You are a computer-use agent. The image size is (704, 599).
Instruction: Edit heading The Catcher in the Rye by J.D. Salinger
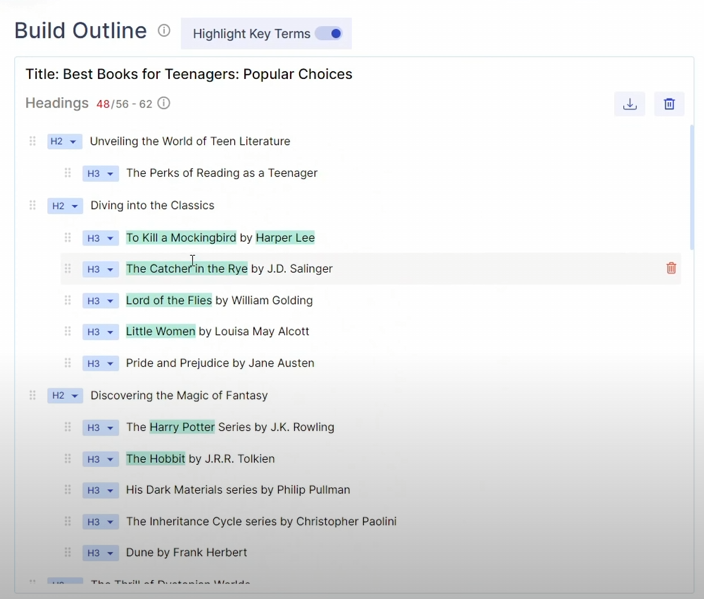click(229, 269)
